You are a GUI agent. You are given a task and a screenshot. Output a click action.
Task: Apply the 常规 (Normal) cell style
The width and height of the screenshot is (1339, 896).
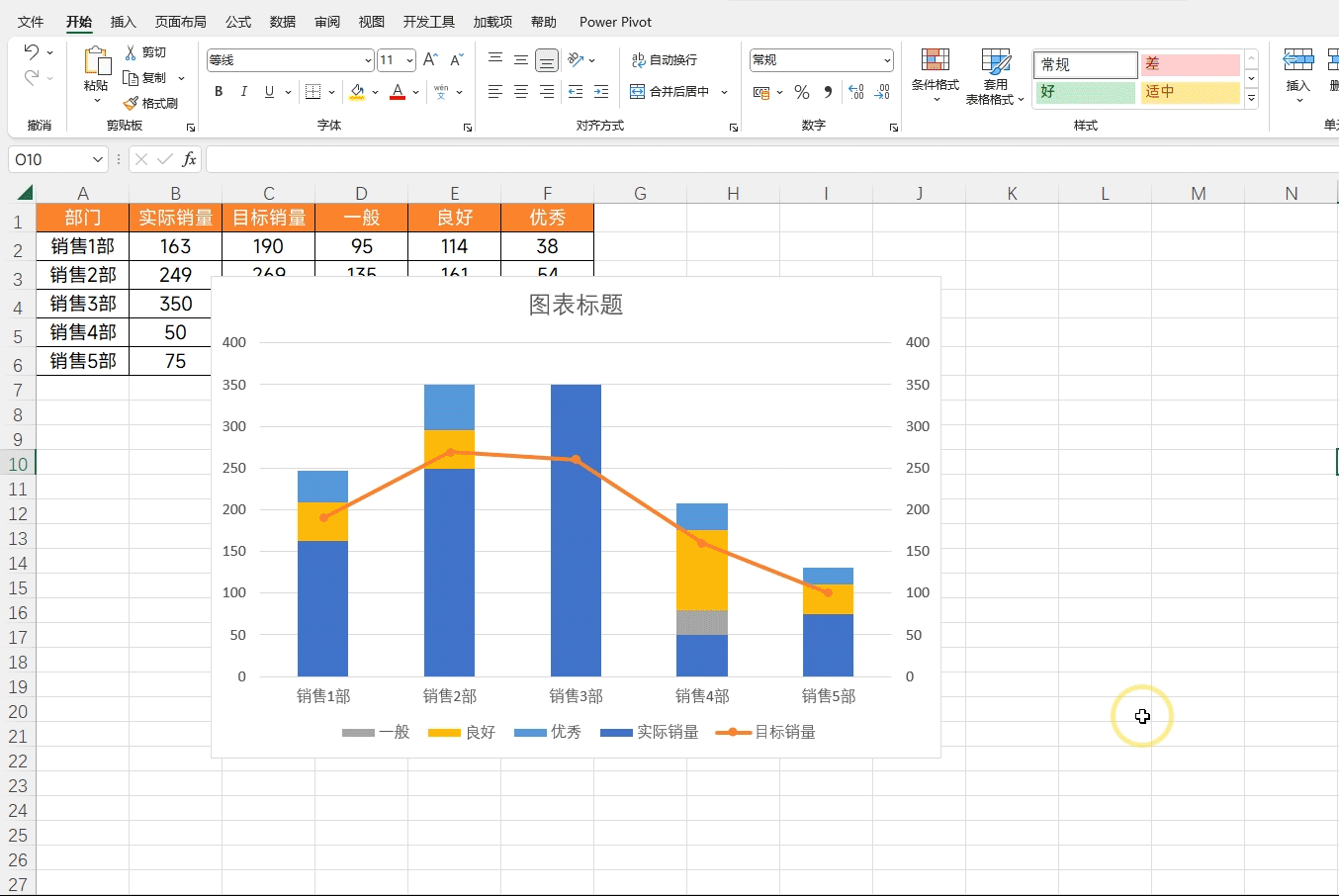click(x=1086, y=64)
